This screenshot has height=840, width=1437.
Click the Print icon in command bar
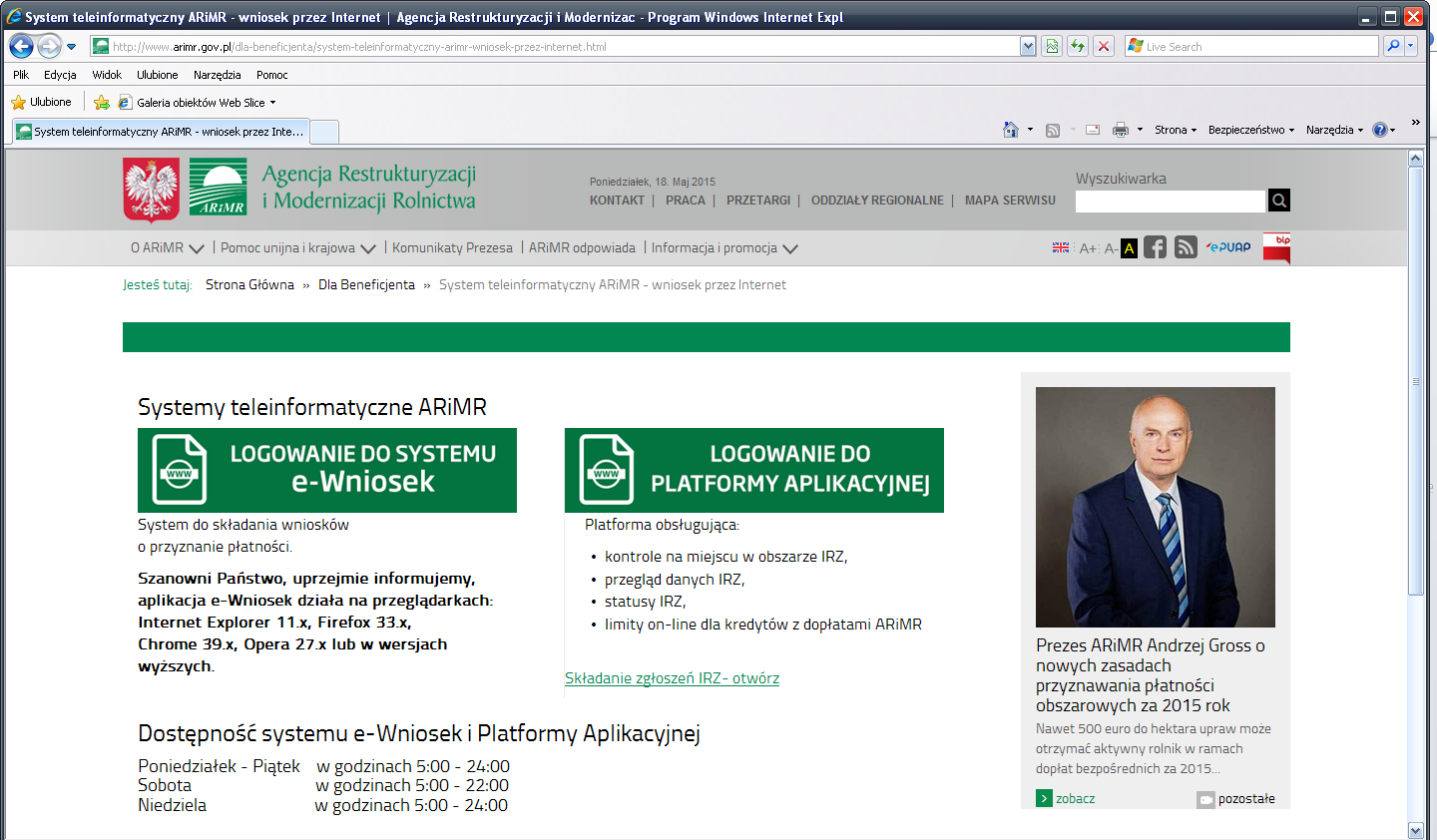[1121, 130]
